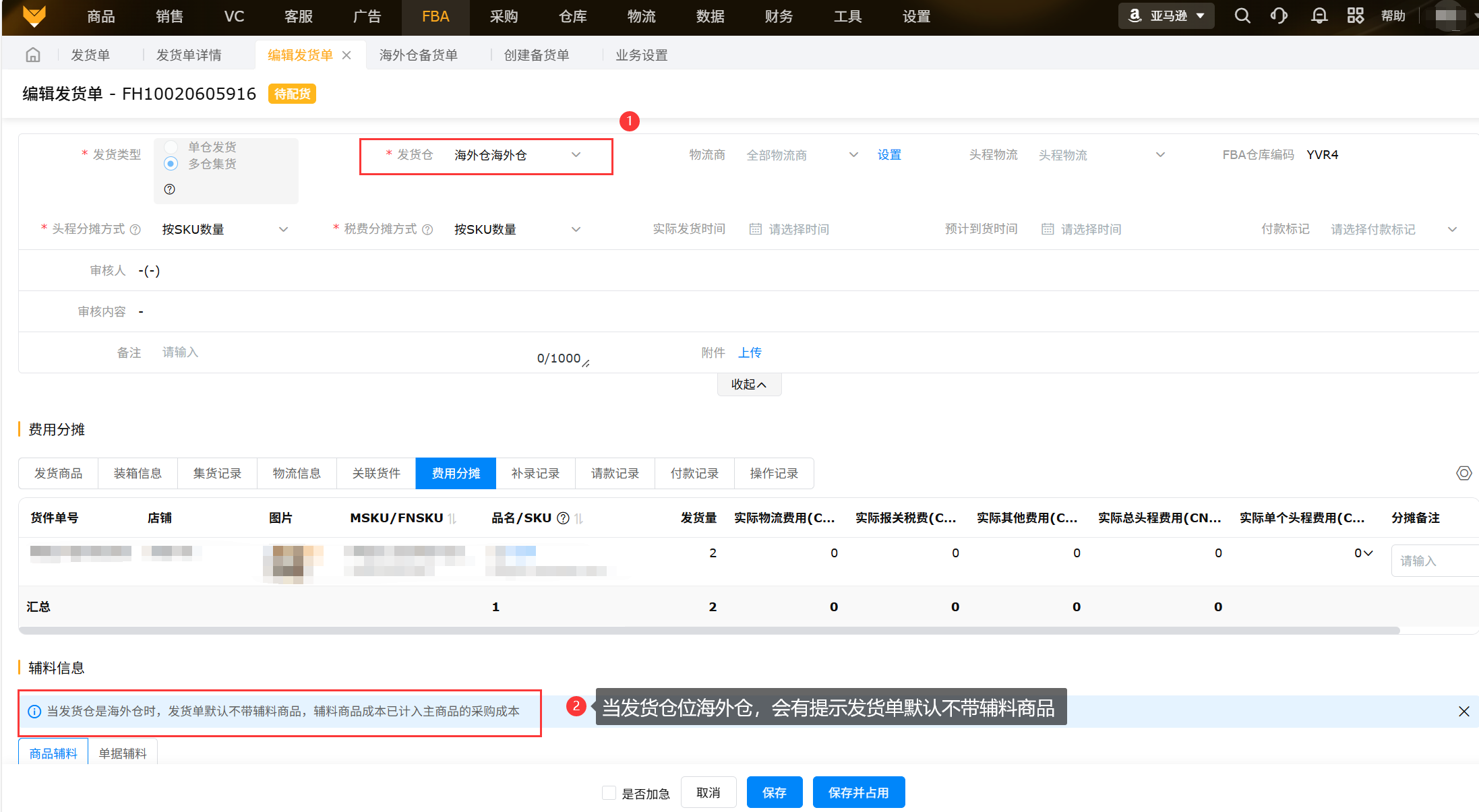Screen dimensions: 1479x812
Task: Click help icon beside 头程分摊方式
Action: (x=135, y=230)
